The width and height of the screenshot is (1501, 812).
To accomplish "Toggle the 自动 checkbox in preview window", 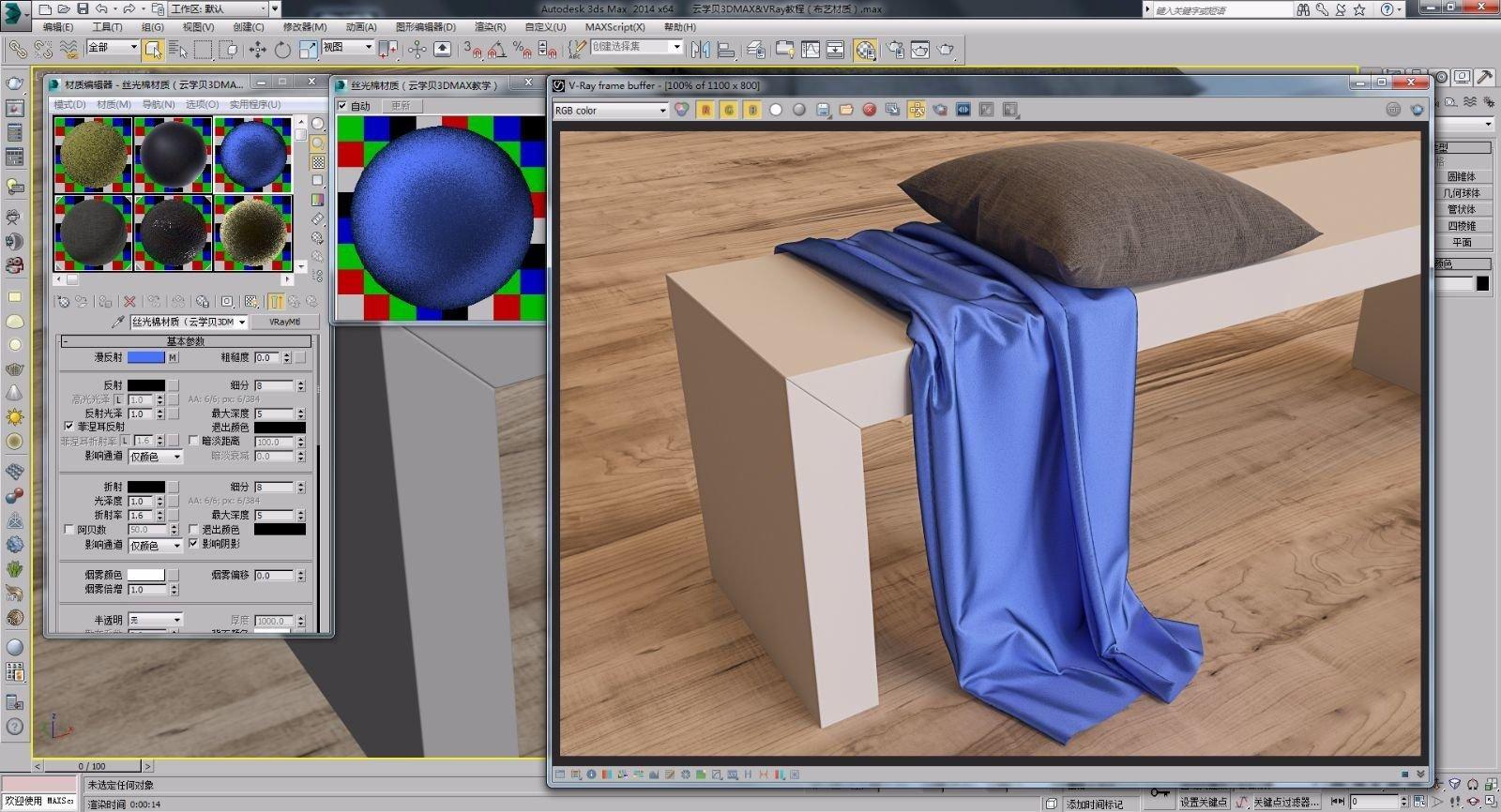I will tap(343, 106).
